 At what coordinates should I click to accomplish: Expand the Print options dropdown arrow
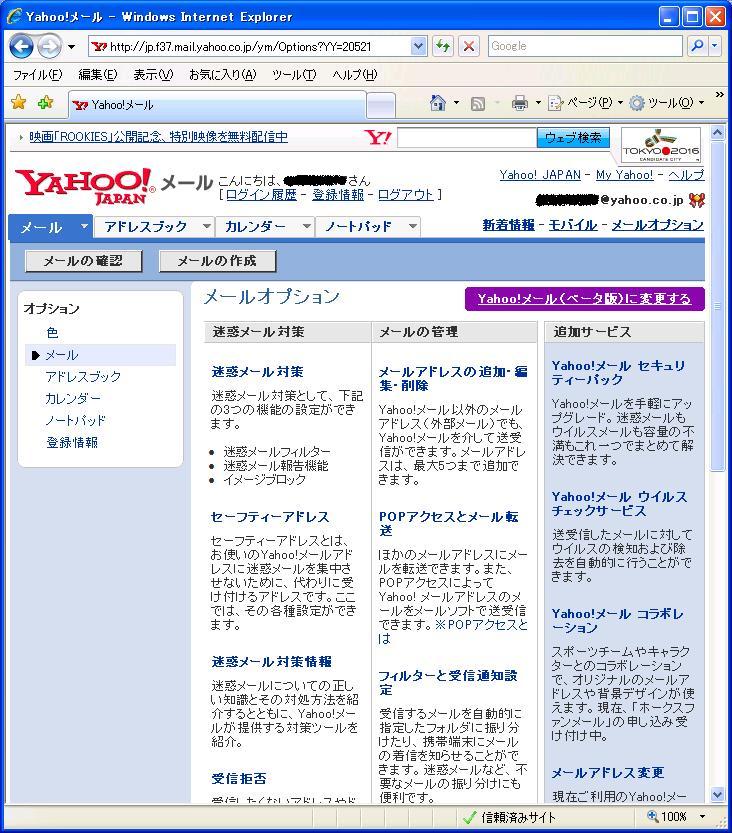[x=538, y=103]
